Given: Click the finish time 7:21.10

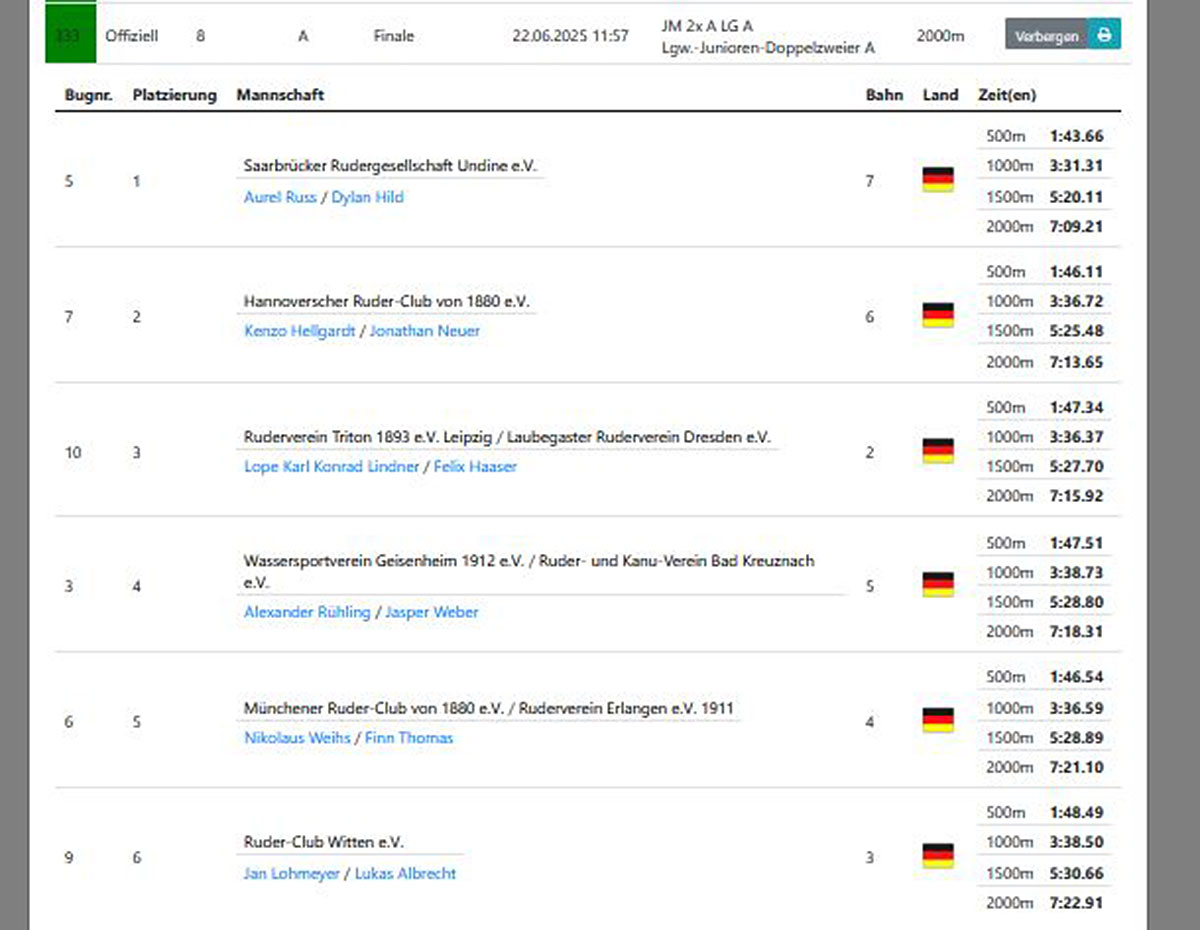Looking at the screenshot, I should (x=1077, y=767).
